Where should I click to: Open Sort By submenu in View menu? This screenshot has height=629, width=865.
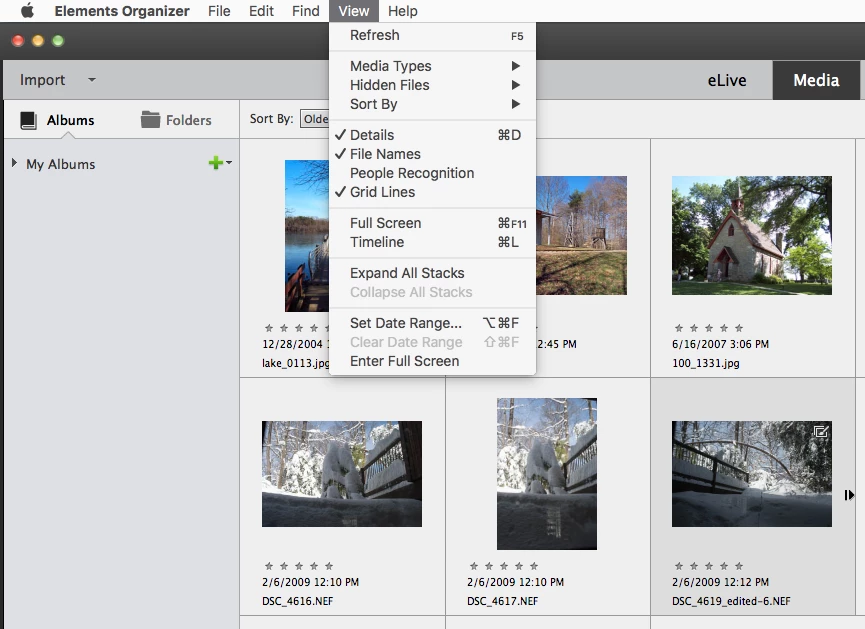coord(432,104)
